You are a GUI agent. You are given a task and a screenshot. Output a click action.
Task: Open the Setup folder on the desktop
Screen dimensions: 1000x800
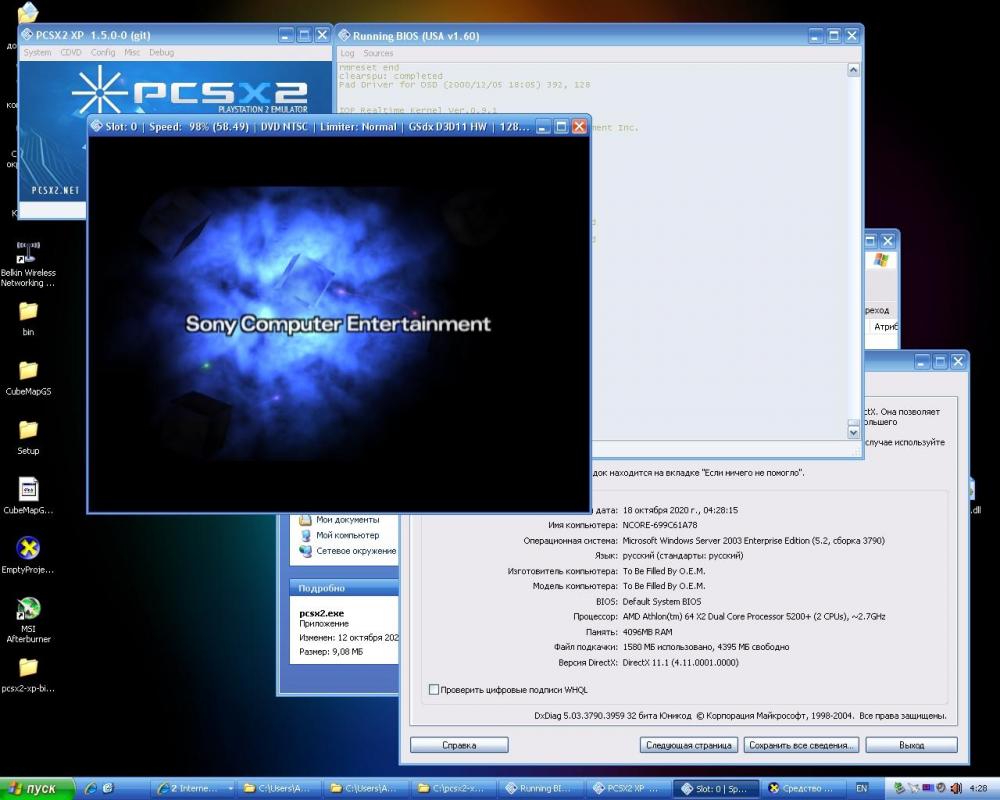(28, 430)
